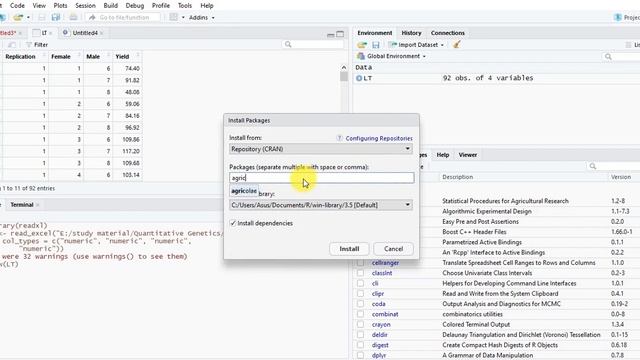Screen dimensions: 640x360
Task: Check the classInt package checkbox
Action: (360, 273)
